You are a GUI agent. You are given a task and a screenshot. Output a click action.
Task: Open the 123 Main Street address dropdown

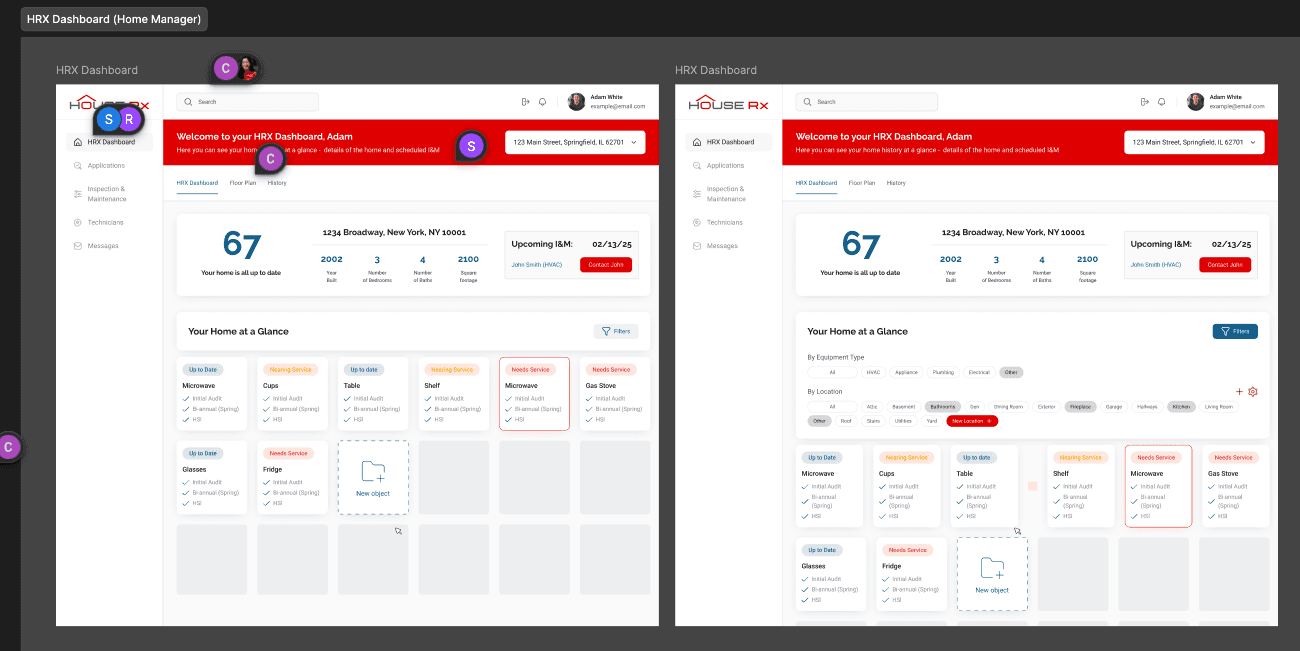[575, 142]
